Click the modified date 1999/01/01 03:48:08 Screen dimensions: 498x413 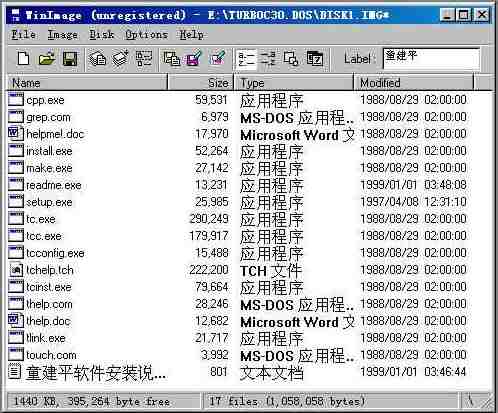pyautogui.click(x=413, y=185)
